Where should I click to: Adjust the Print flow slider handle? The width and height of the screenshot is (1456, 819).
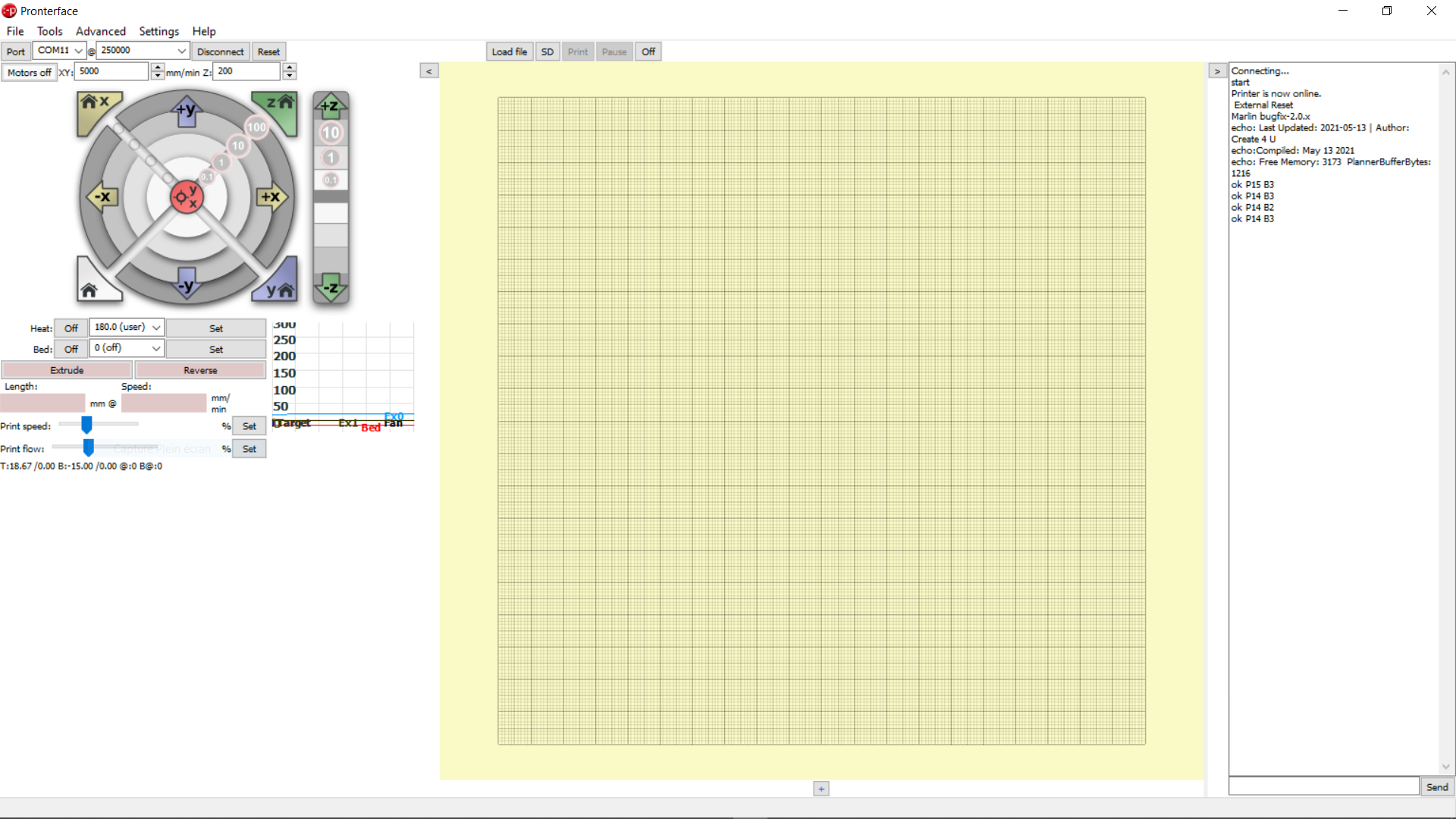88,447
